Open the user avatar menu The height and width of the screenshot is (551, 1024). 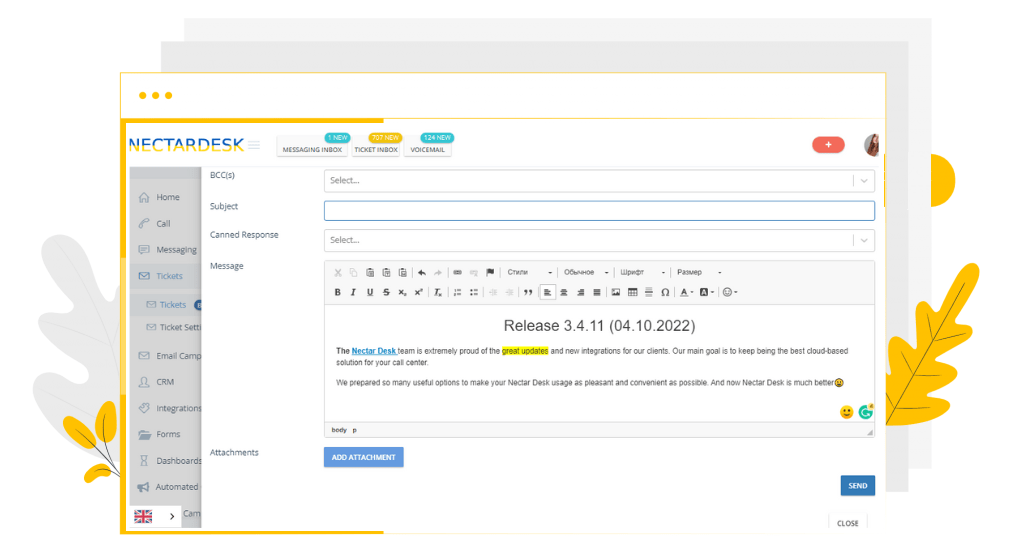tap(872, 145)
